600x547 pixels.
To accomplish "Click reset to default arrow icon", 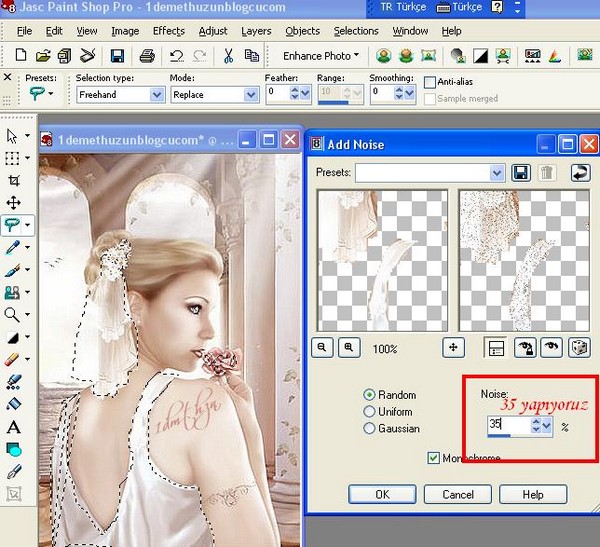I will pyautogui.click(x=579, y=173).
